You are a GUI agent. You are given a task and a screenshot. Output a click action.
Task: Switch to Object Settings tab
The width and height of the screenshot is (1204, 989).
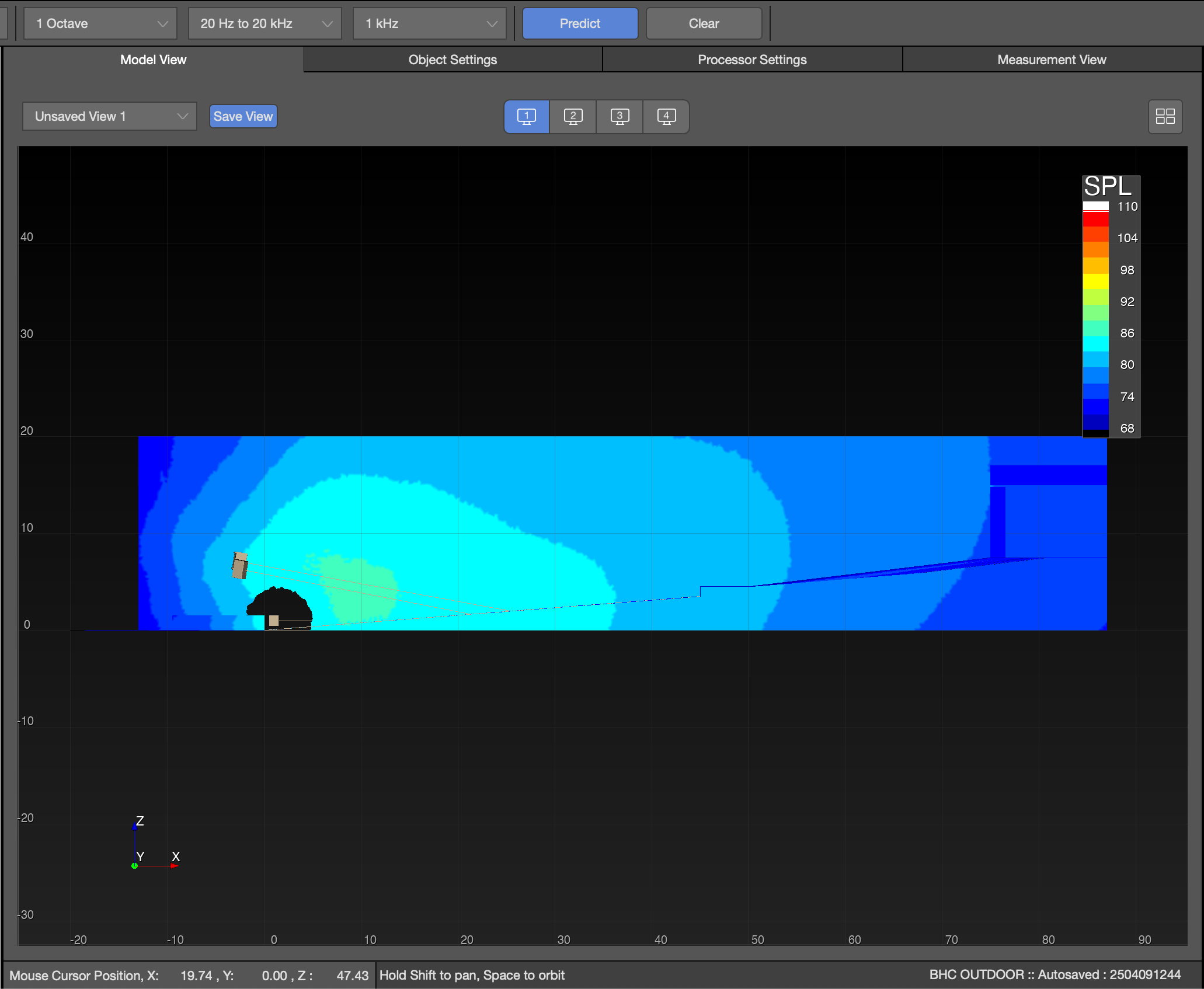click(453, 60)
